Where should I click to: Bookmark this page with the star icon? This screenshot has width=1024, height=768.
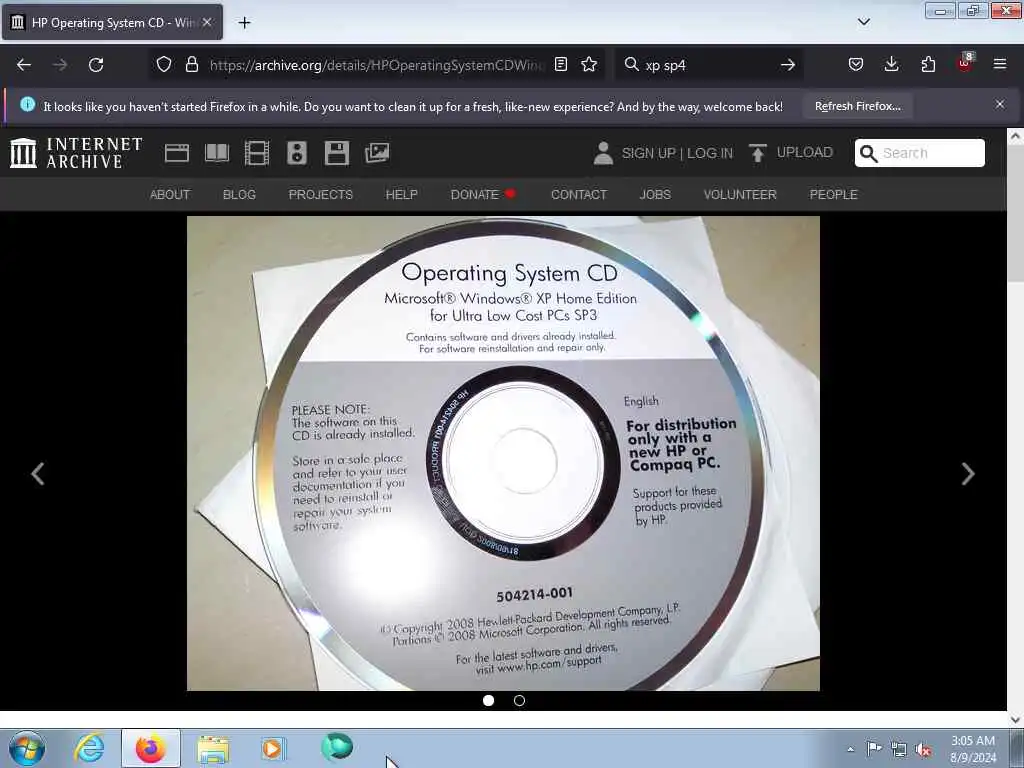click(589, 64)
